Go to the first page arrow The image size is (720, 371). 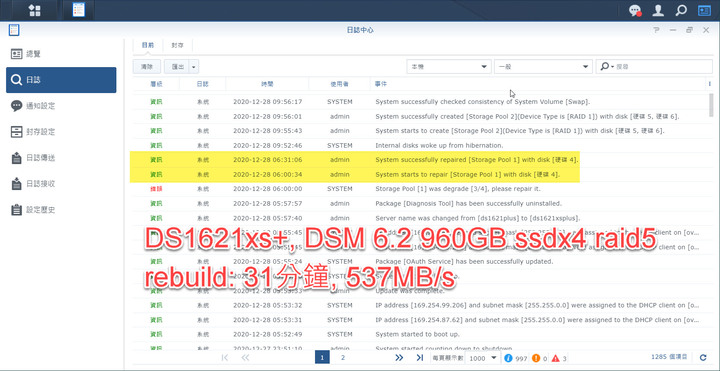point(225,358)
